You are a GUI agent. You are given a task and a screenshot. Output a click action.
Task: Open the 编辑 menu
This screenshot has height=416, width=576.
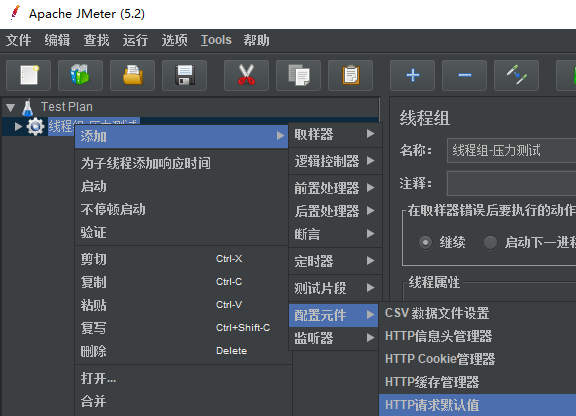57,40
